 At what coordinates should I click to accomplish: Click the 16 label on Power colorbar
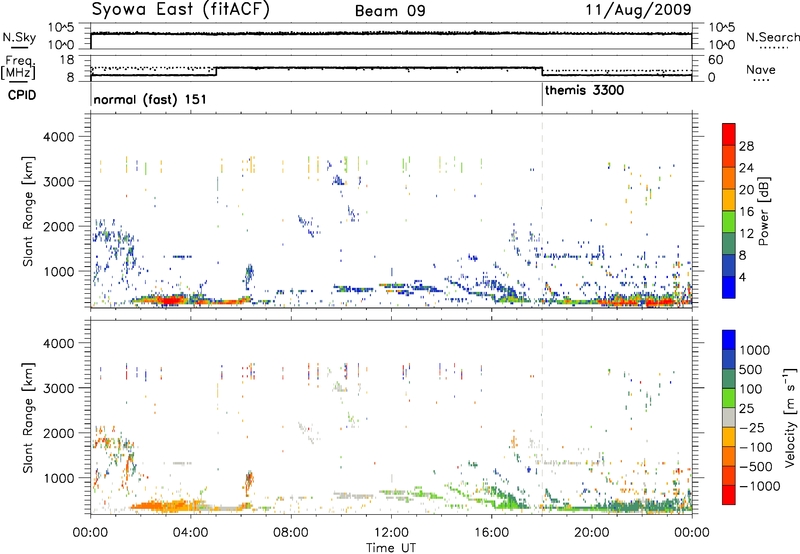click(x=746, y=212)
